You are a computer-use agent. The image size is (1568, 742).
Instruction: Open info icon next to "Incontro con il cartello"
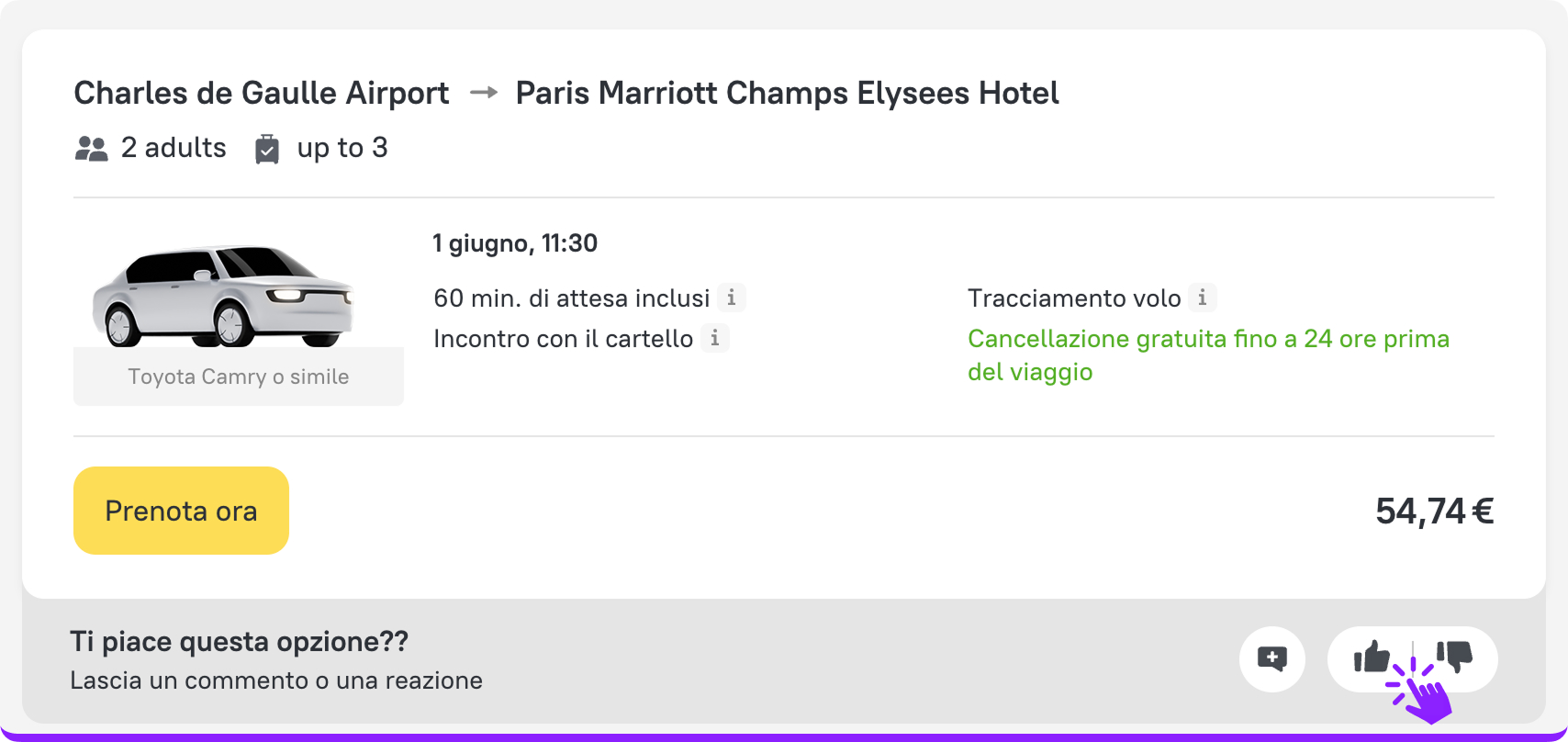(715, 338)
